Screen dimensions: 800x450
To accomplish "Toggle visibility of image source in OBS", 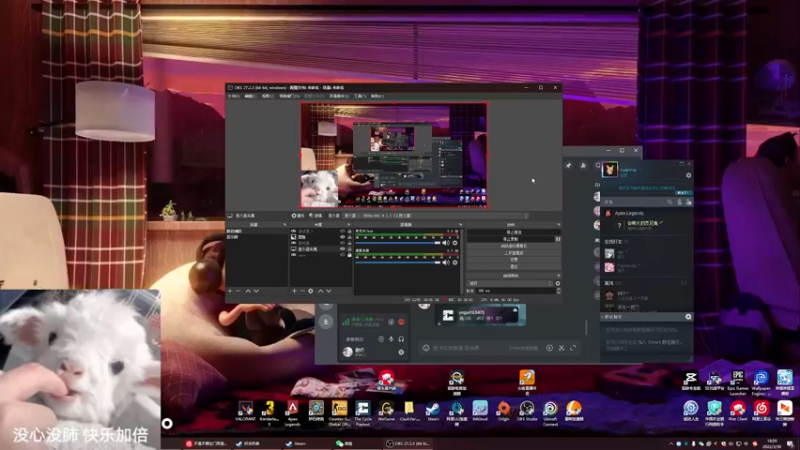I will click(x=342, y=237).
